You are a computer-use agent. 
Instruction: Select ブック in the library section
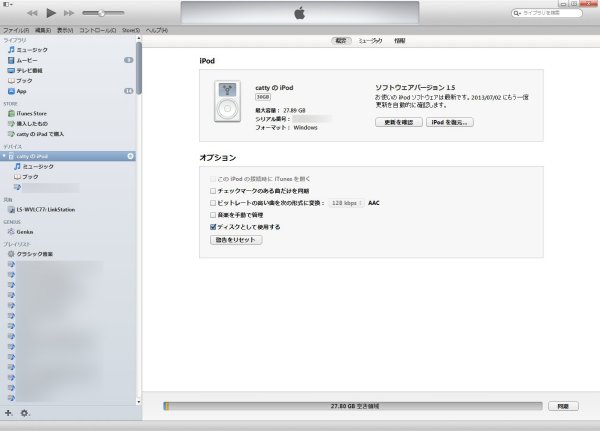pyautogui.click(x=20, y=81)
